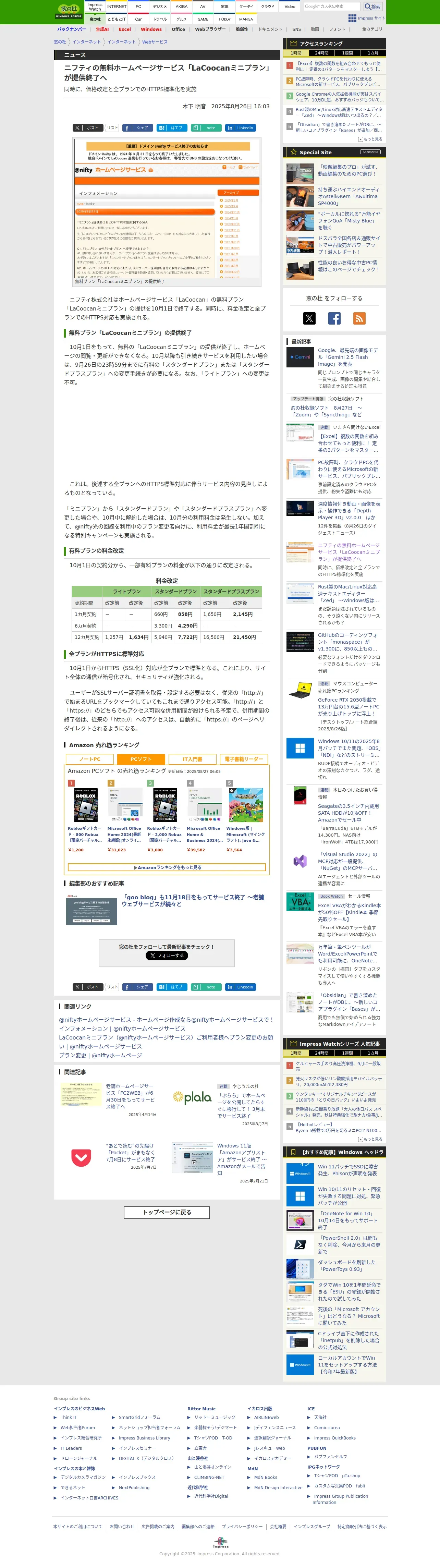Switch to the 電子書籍リーダー Amazon ranking tab

pos(243,759)
